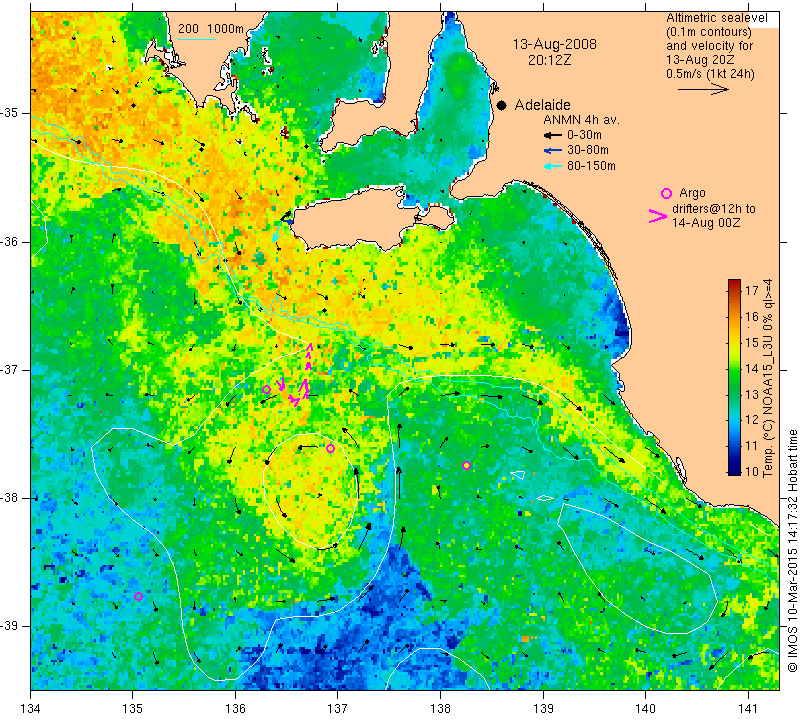Click the cyan depth contour legend line
The height and width of the screenshot is (720, 800).
coord(197,39)
